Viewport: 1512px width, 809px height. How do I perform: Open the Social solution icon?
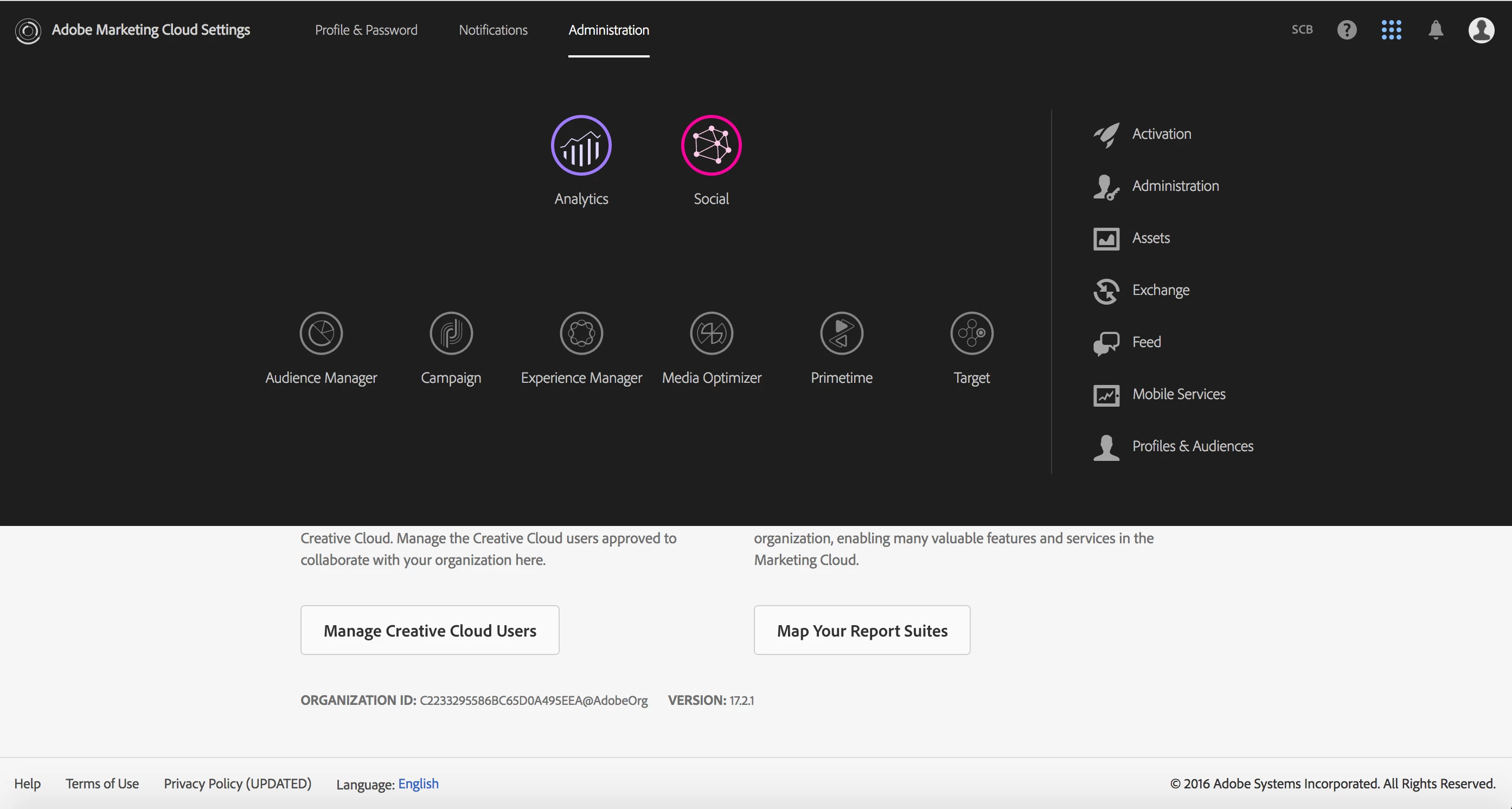tap(711, 145)
